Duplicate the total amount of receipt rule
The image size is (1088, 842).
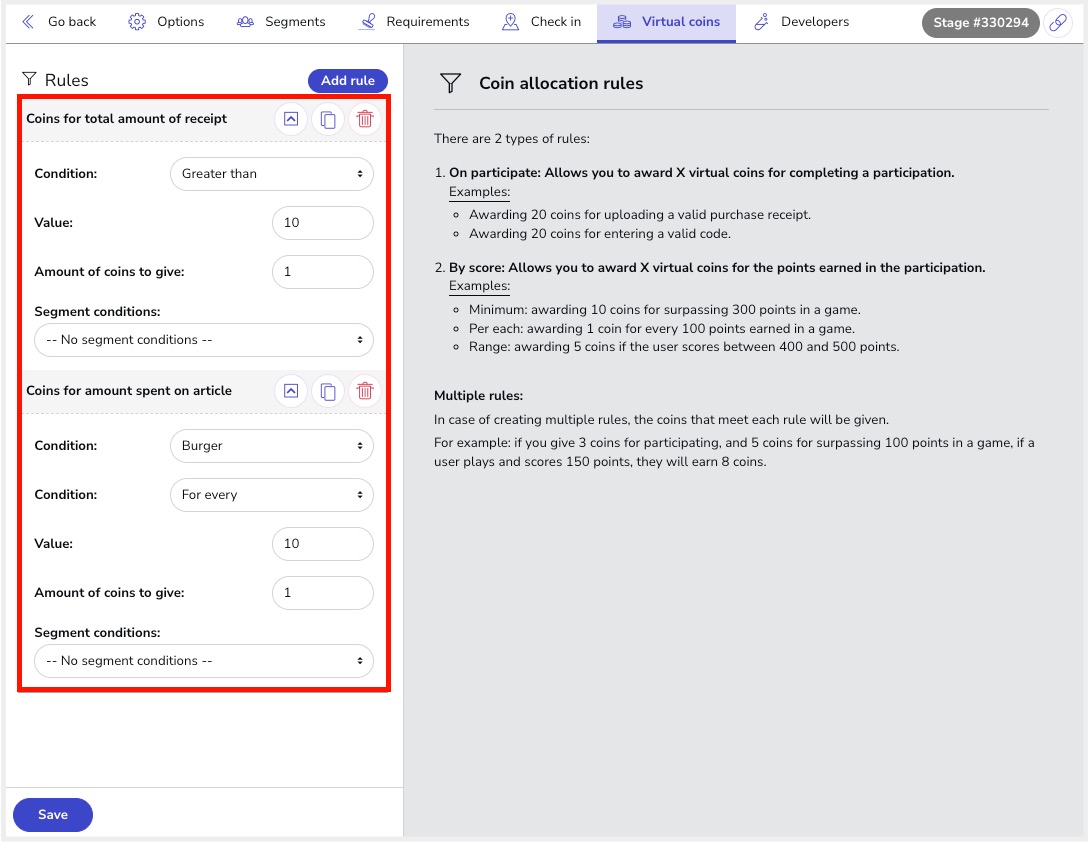tap(328, 119)
